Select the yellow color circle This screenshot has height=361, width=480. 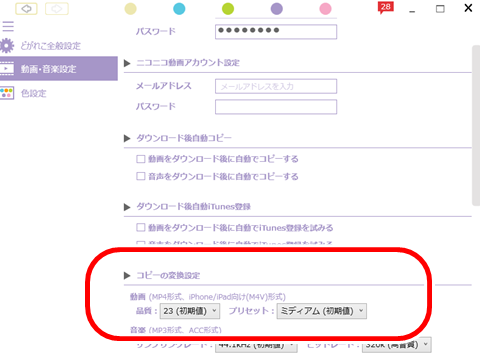pos(130,9)
